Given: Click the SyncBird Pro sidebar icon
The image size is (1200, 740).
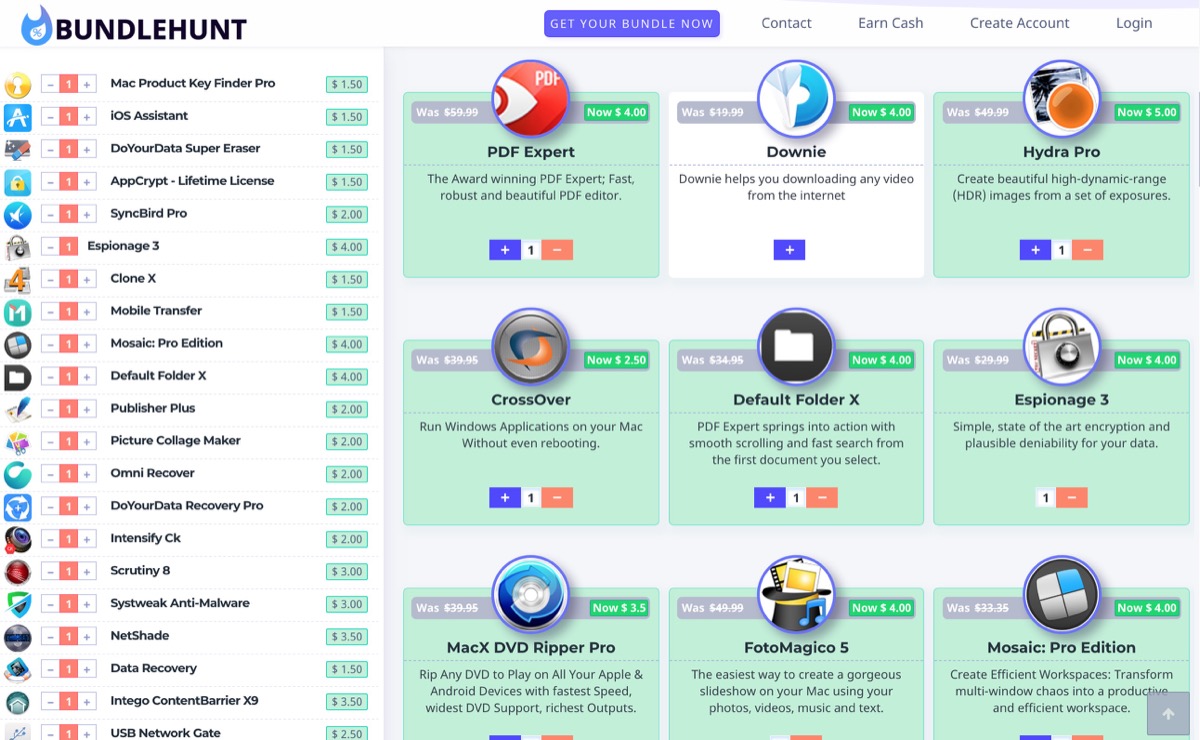Looking at the screenshot, I should [x=18, y=215].
